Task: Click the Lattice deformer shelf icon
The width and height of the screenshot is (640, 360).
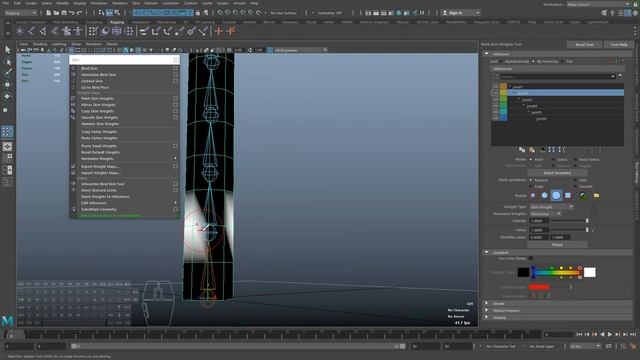Action: [x=117, y=31]
